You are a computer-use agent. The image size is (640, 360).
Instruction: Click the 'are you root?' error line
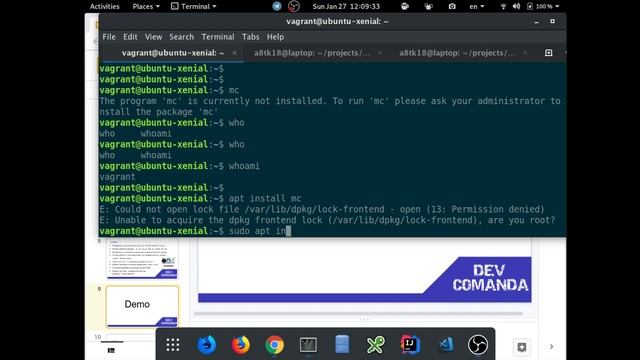(327, 220)
